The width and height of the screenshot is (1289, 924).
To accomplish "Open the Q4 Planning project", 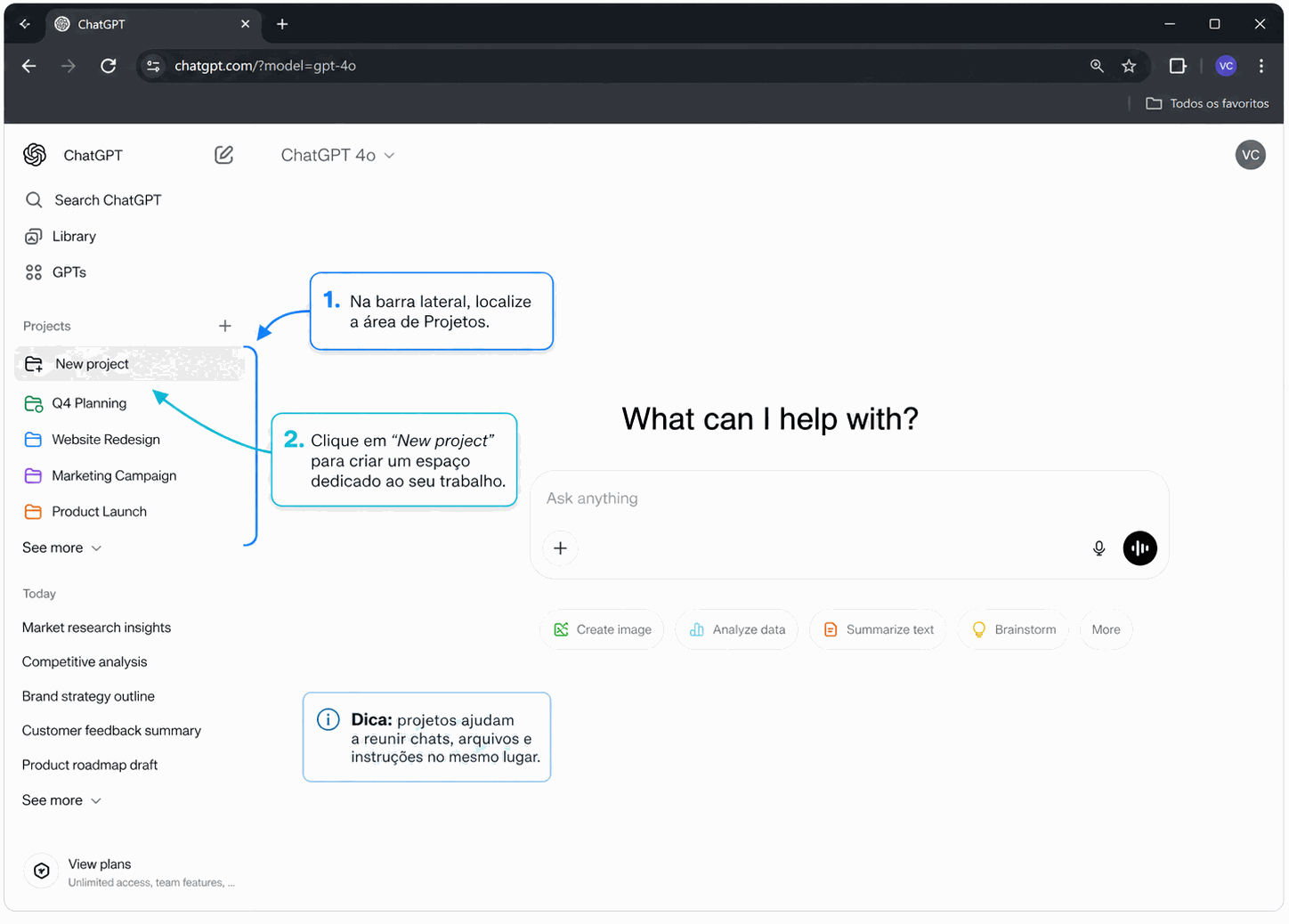I will click(x=89, y=403).
